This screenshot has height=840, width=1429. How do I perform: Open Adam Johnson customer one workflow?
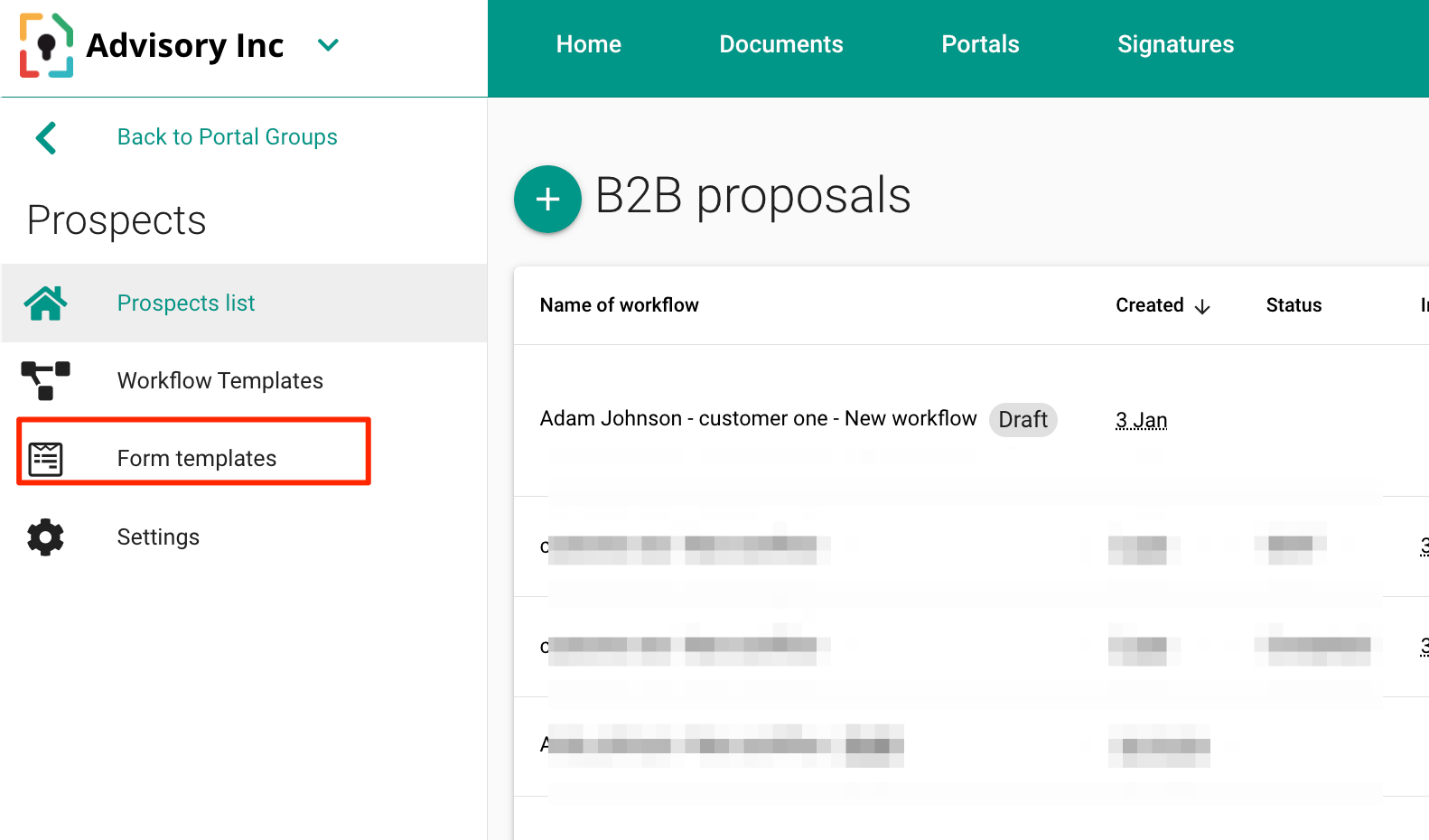758,419
